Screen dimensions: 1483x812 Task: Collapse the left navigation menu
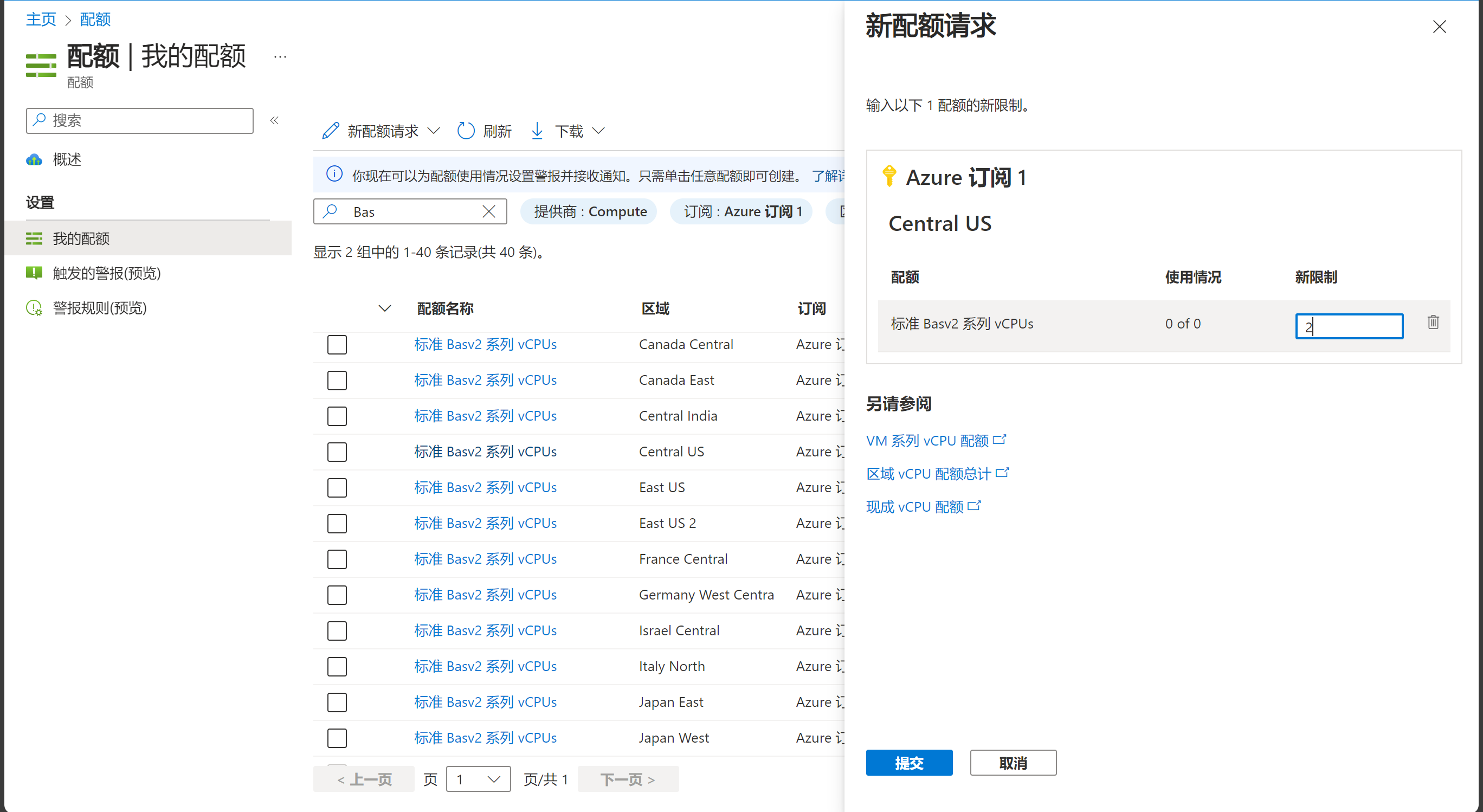pyautogui.click(x=275, y=120)
